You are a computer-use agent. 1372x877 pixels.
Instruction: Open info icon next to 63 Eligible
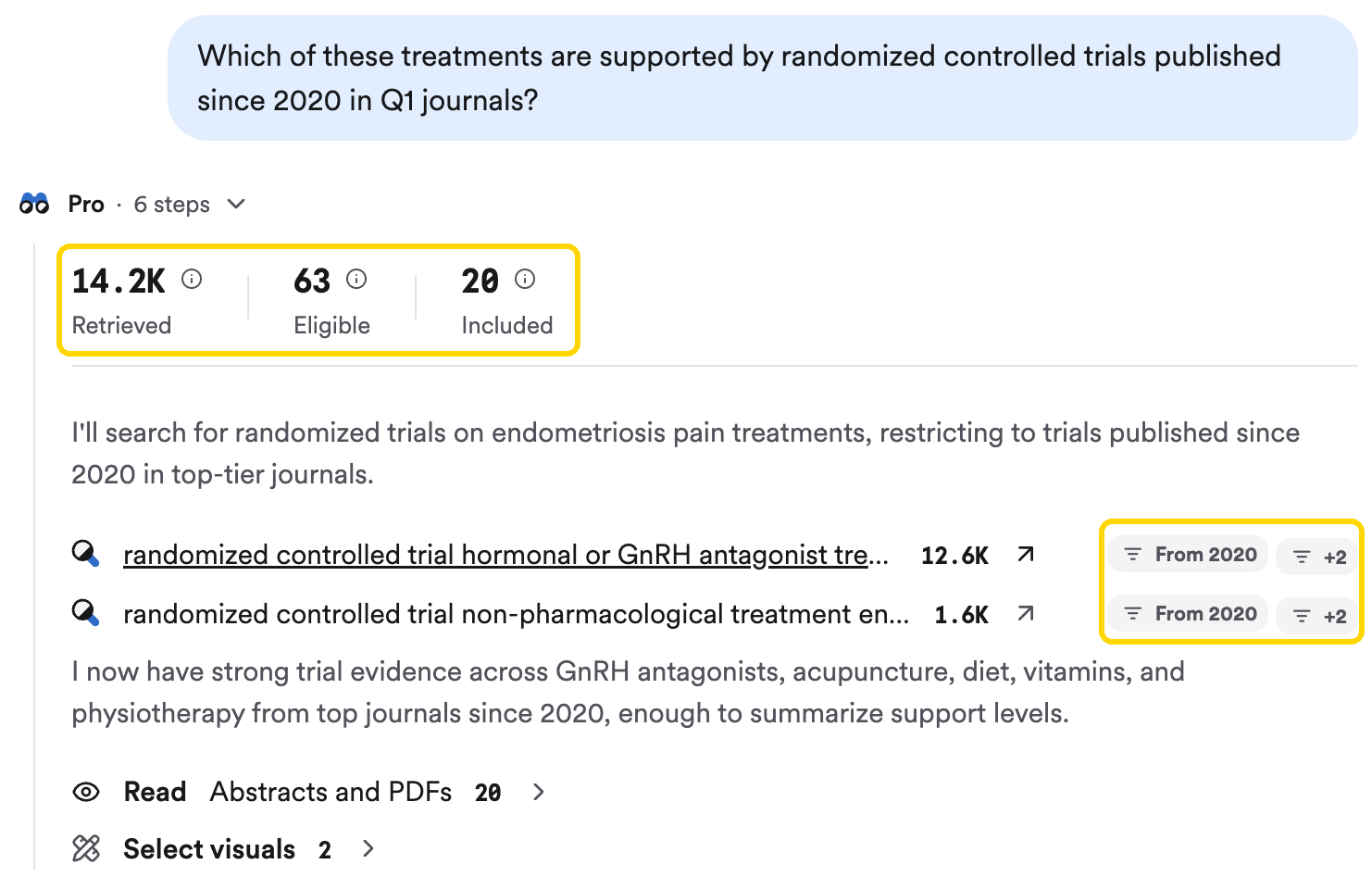pos(356,279)
